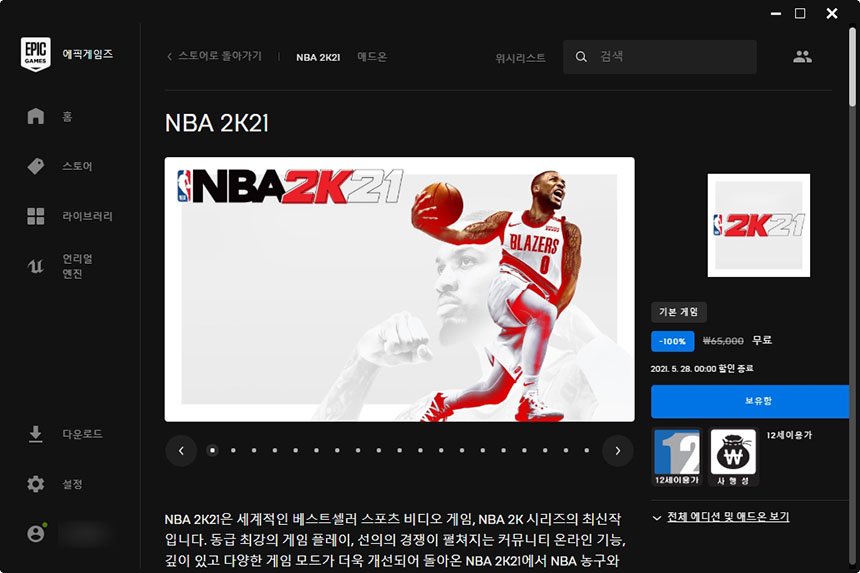
Task: Select the fifth carousel dot
Action: (x=296, y=450)
